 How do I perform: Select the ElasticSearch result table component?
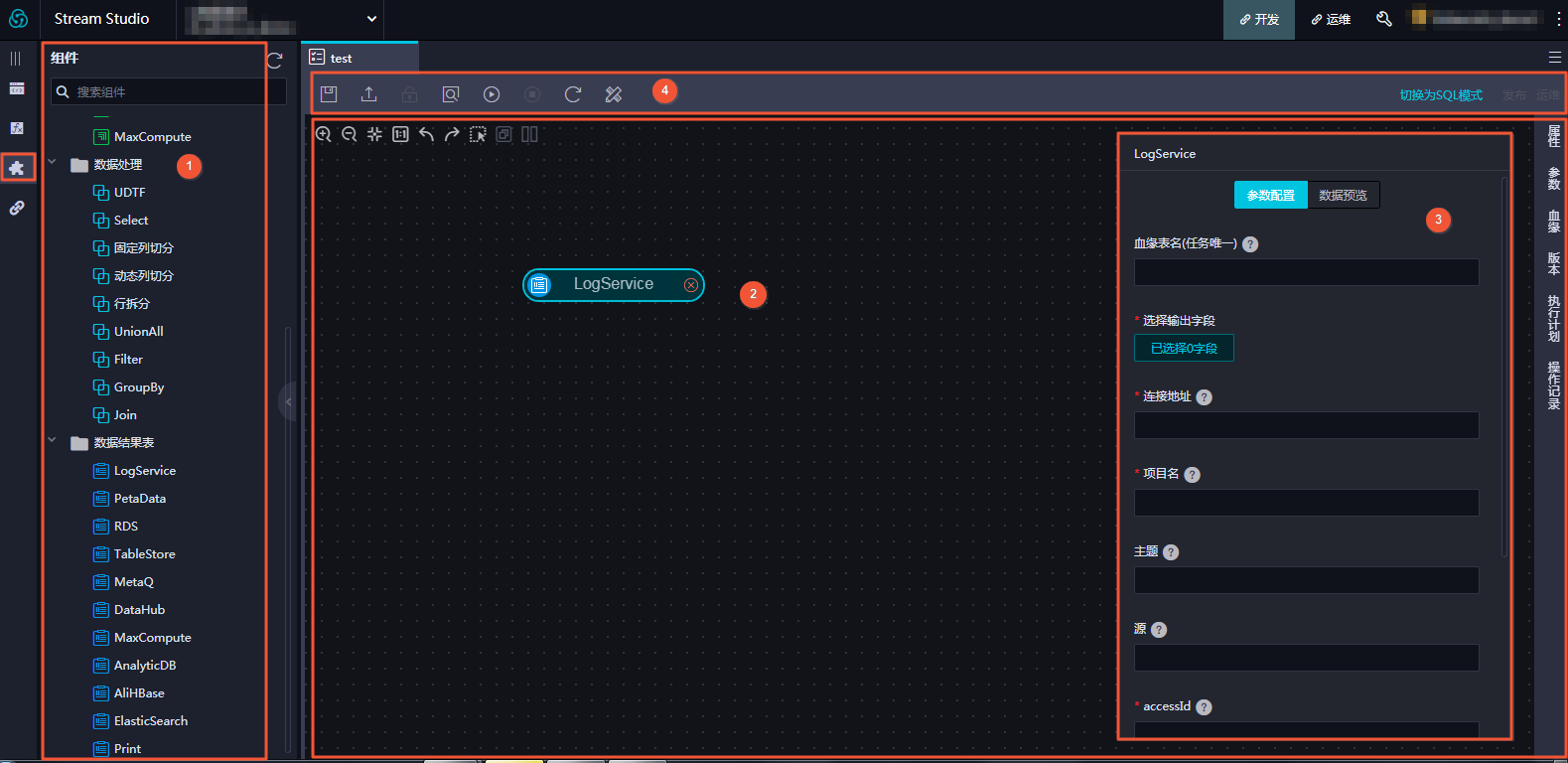coord(140,721)
